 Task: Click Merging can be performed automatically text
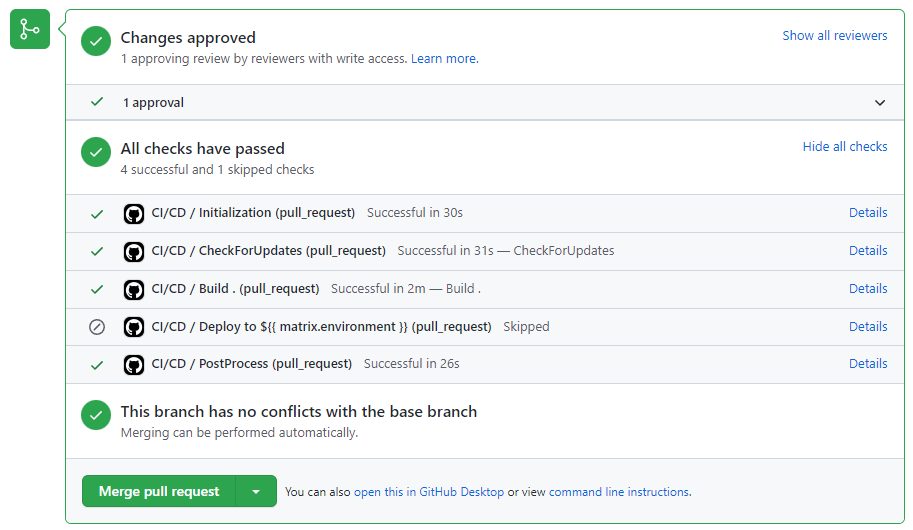click(x=239, y=433)
